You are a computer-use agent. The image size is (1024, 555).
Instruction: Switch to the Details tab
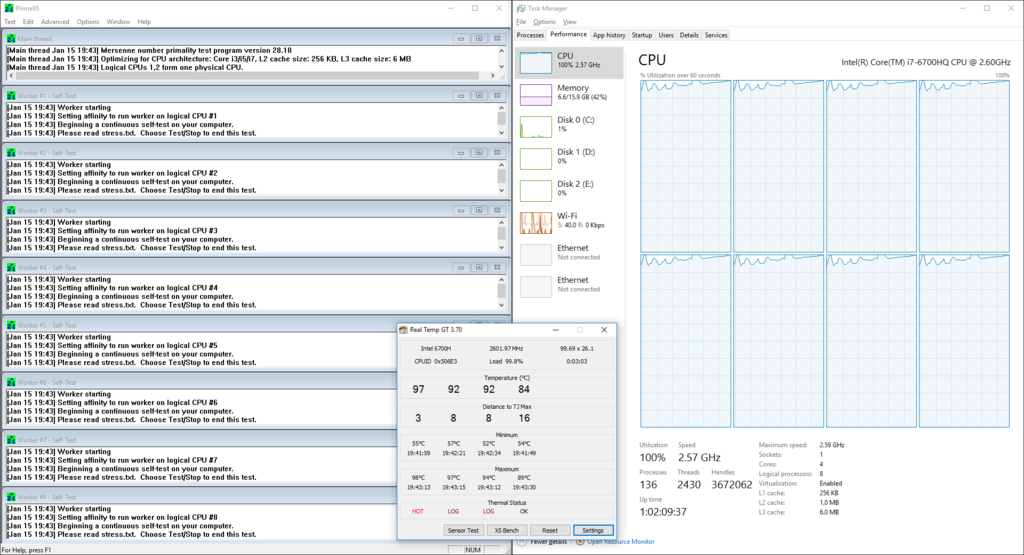(689, 35)
